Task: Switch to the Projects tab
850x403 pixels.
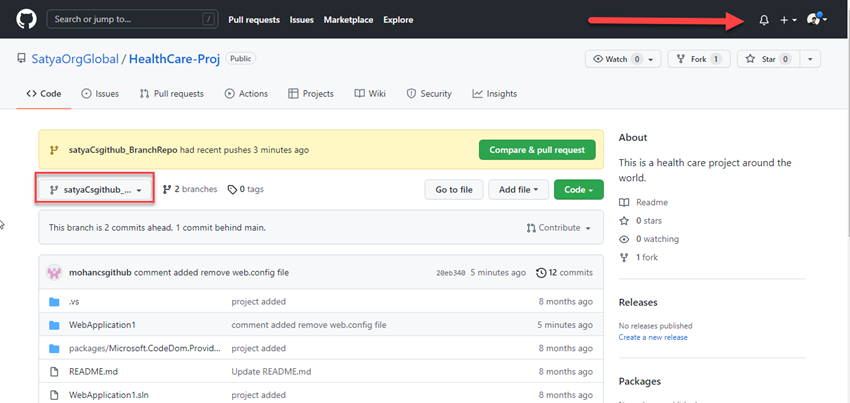Action: tap(311, 94)
